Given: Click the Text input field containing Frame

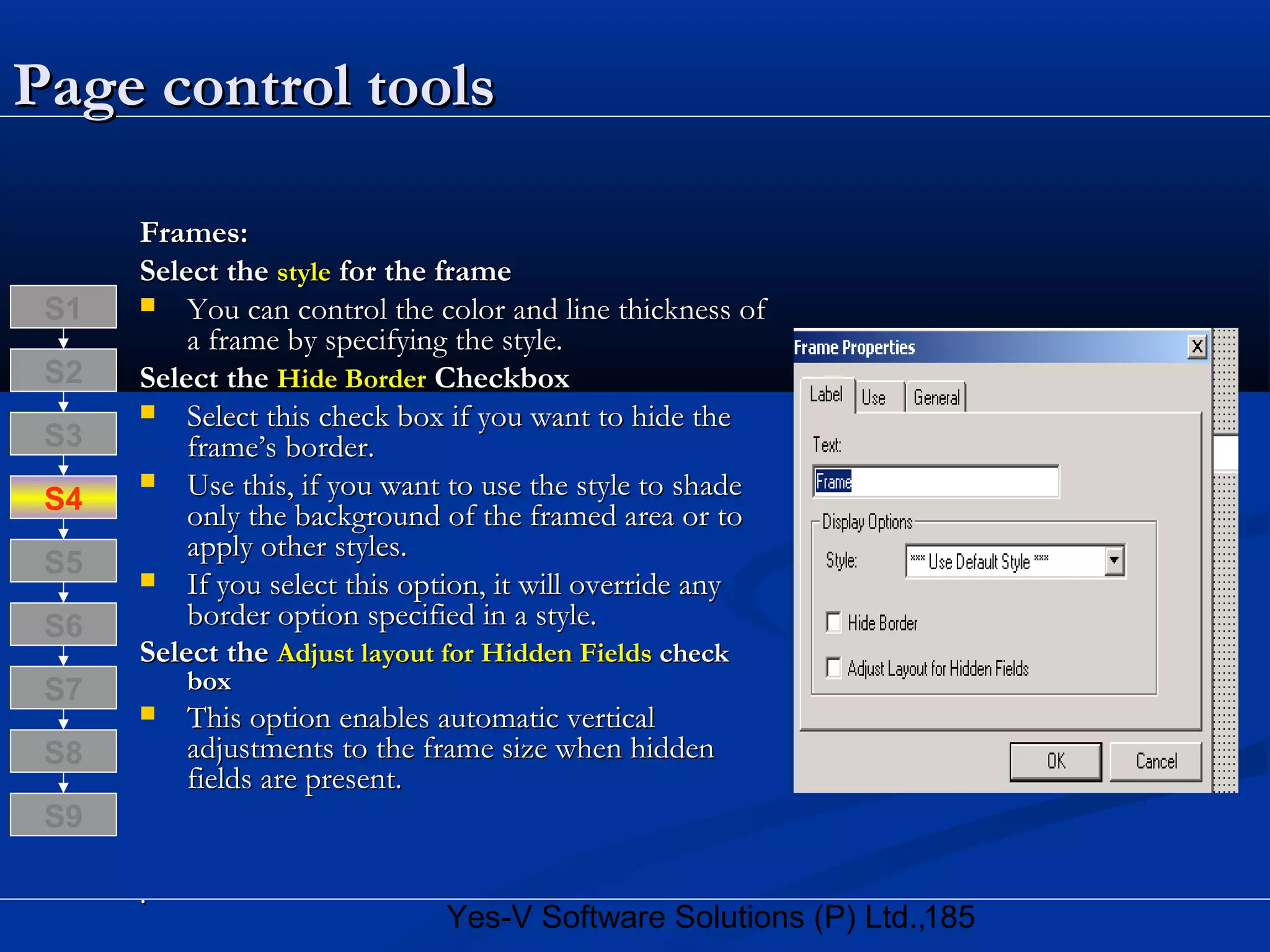Looking at the screenshot, I should tap(936, 482).
